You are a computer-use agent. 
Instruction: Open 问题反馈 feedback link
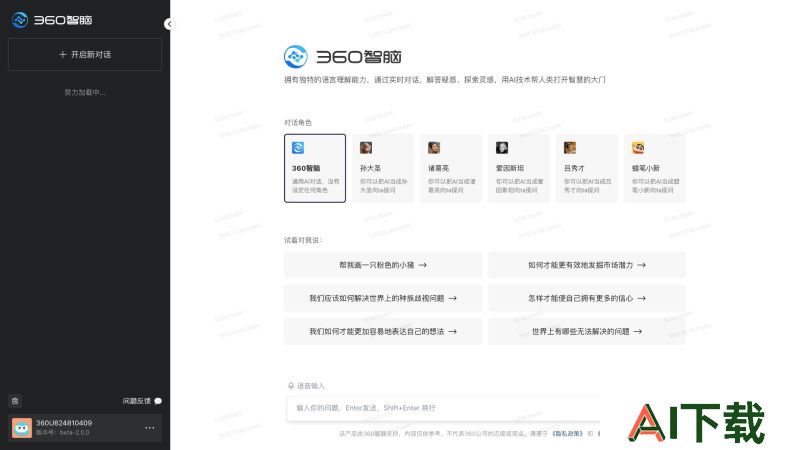137,401
